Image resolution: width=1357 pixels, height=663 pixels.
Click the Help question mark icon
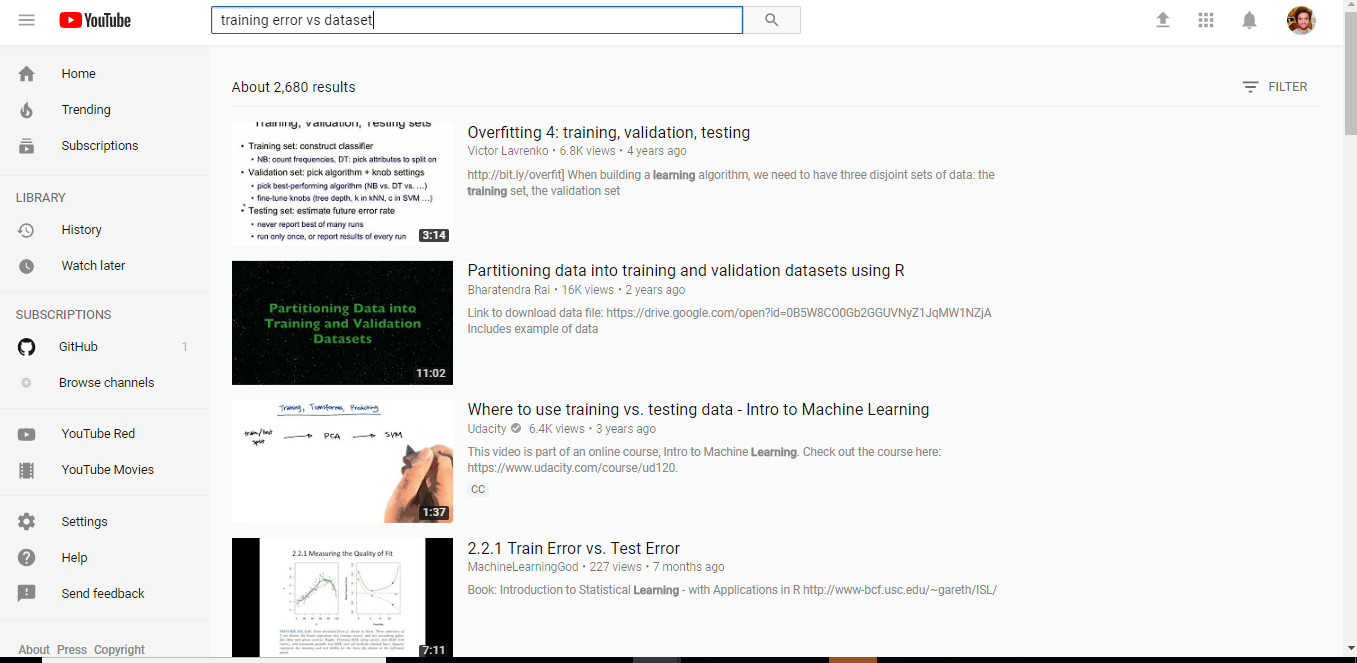click(x=27, y=558)
